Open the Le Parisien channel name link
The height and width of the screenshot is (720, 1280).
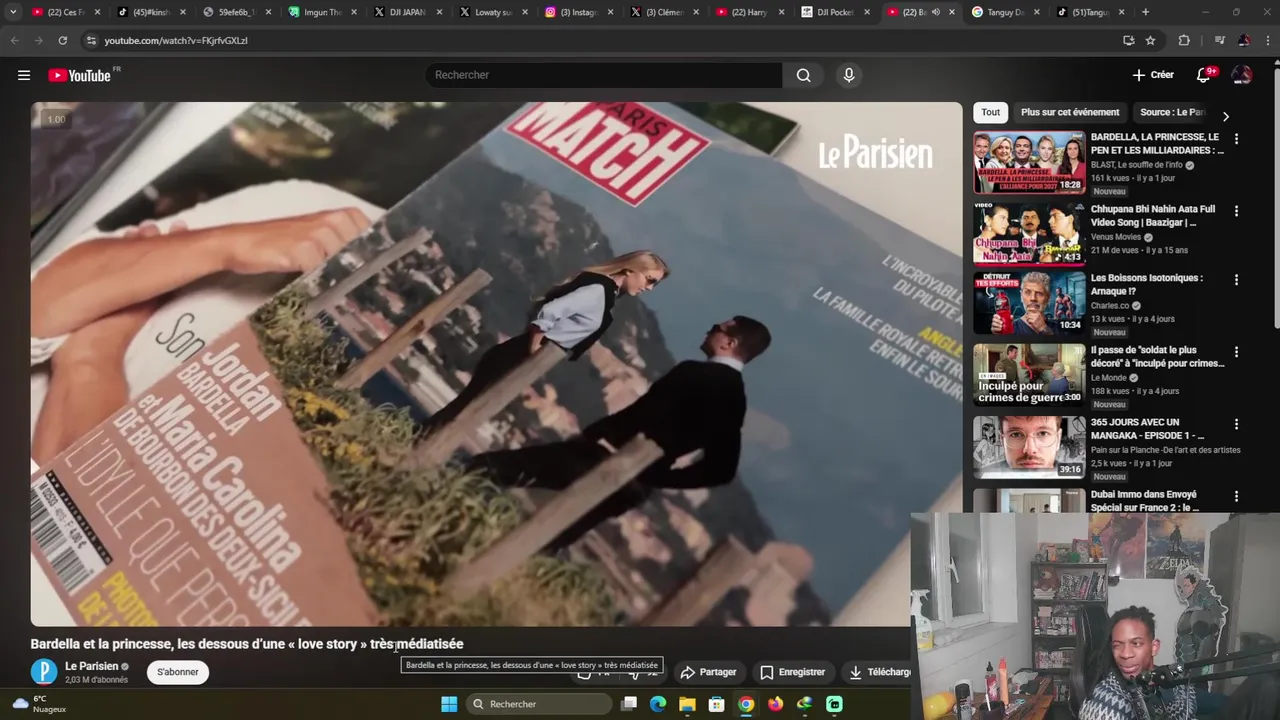point(91,666)
